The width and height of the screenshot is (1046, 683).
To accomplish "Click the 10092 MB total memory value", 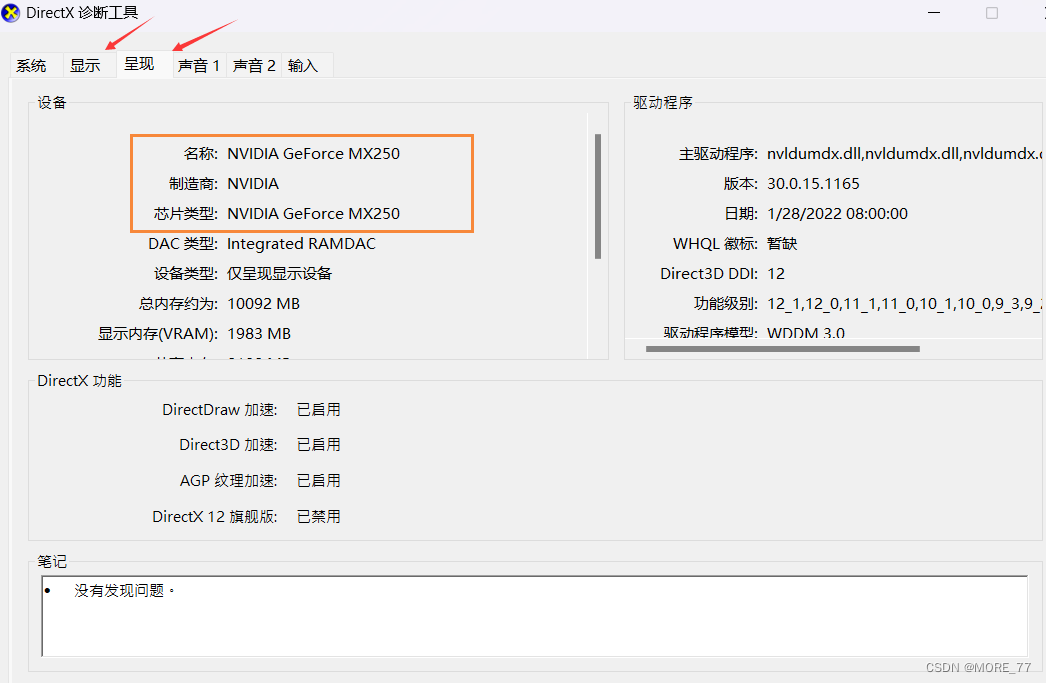I will tap(264, 303).
